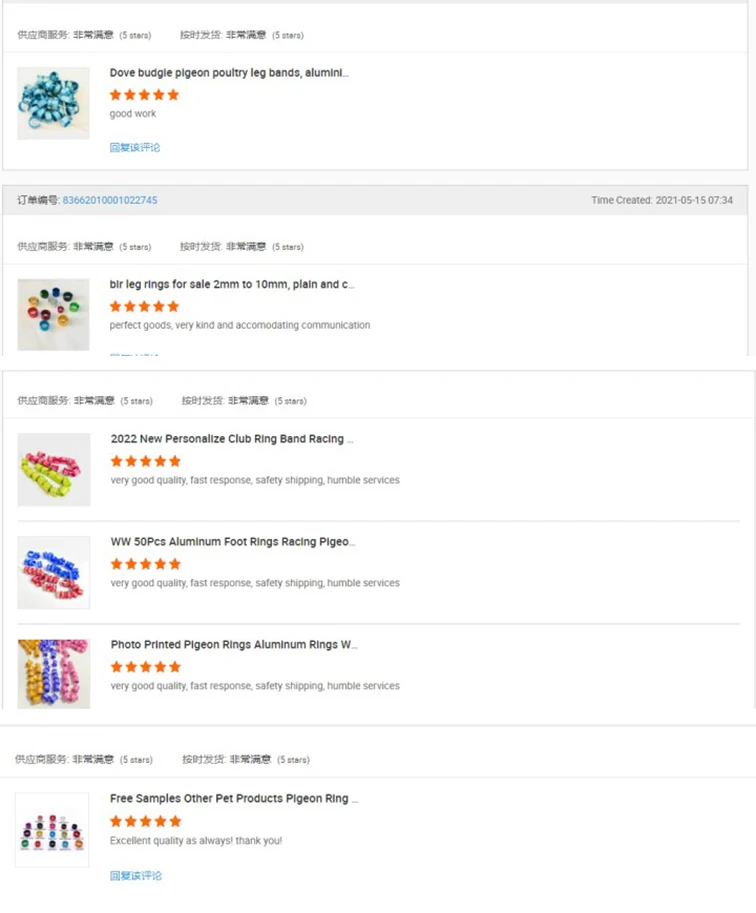The width and height of the screenshot is (756, 913).
Task: Click the 'Photo Printed Pigeon Rings' thumbnail
Action: pyautogui.click(x=54, y=673)
